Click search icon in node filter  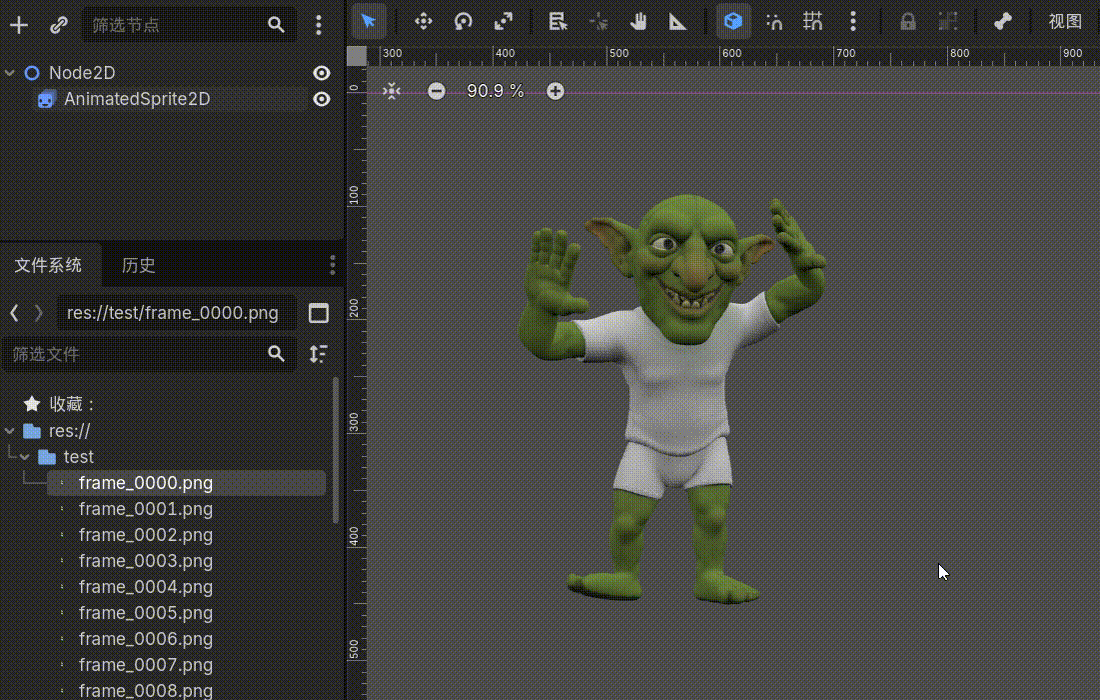coord(276,25)
